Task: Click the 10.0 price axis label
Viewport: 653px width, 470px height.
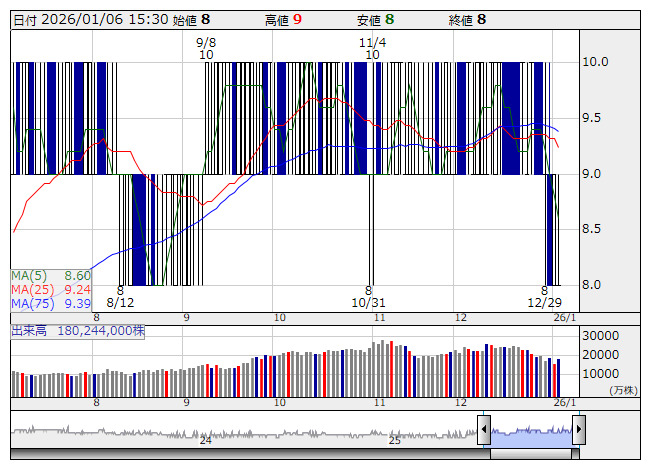Action: pyautogui.click(x=596, y=62)
